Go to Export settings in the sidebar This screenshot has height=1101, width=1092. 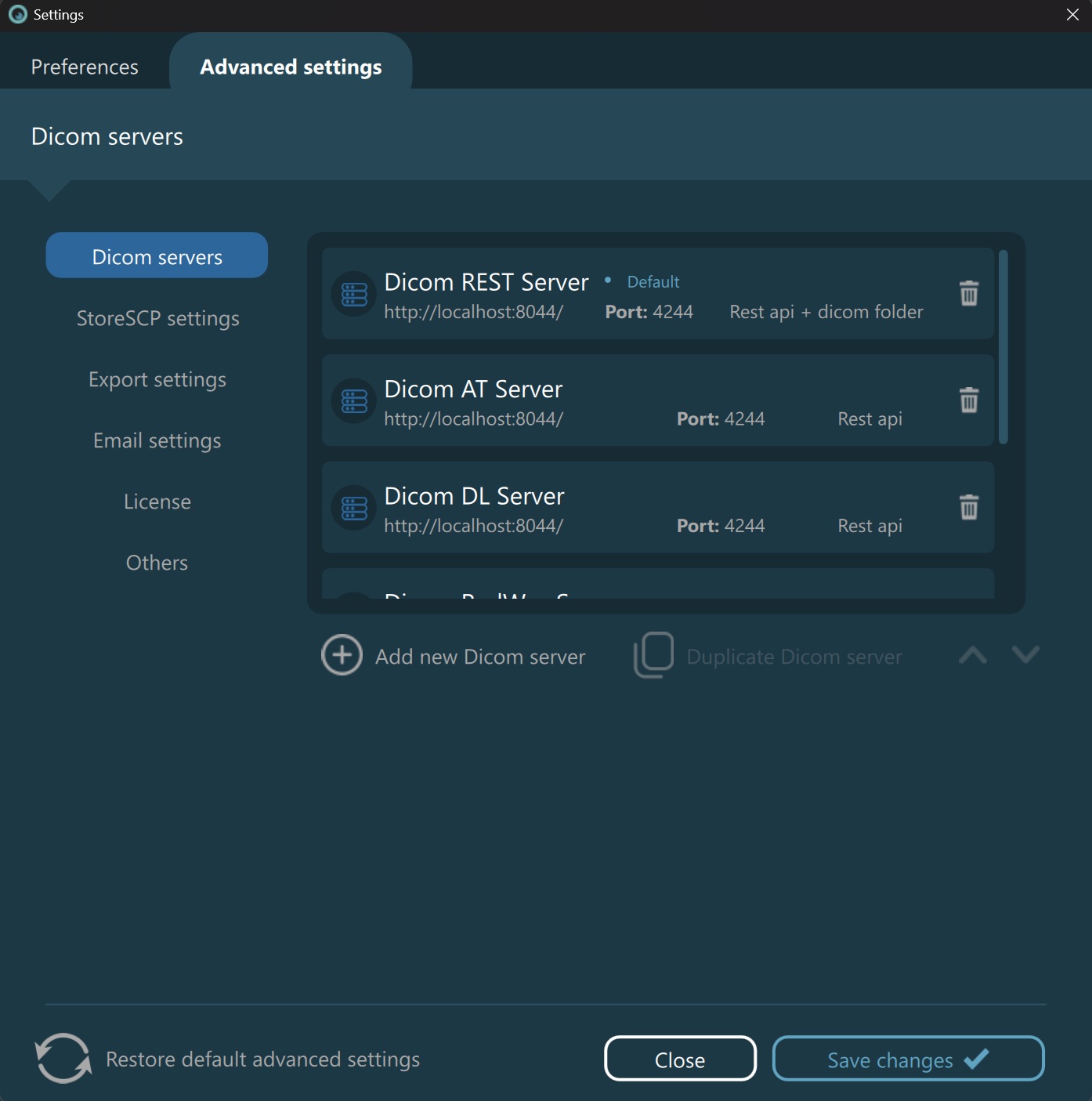pos(157,380)
